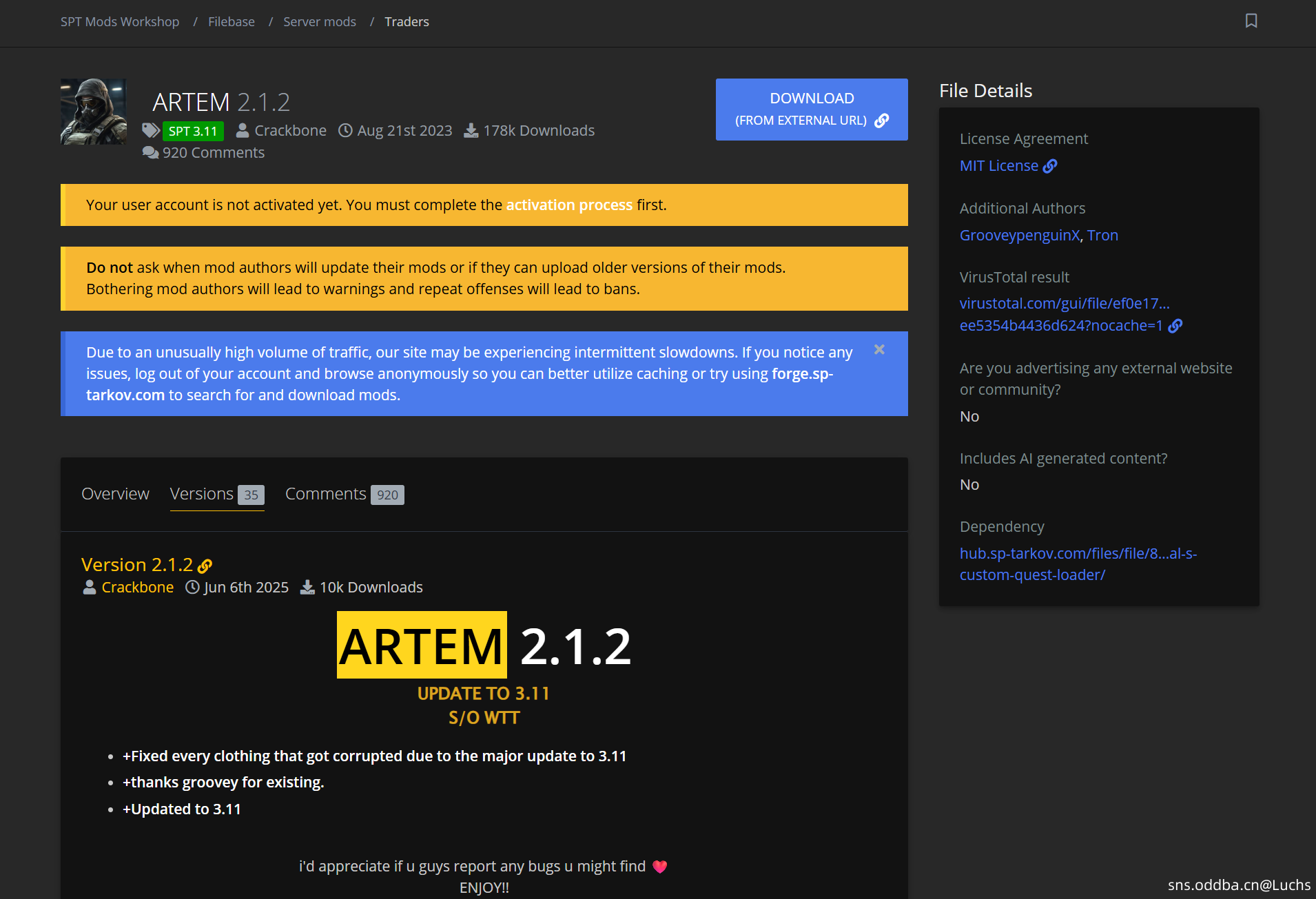
Task: Click the License Agreement label
Action: [x=1024, y=138]
